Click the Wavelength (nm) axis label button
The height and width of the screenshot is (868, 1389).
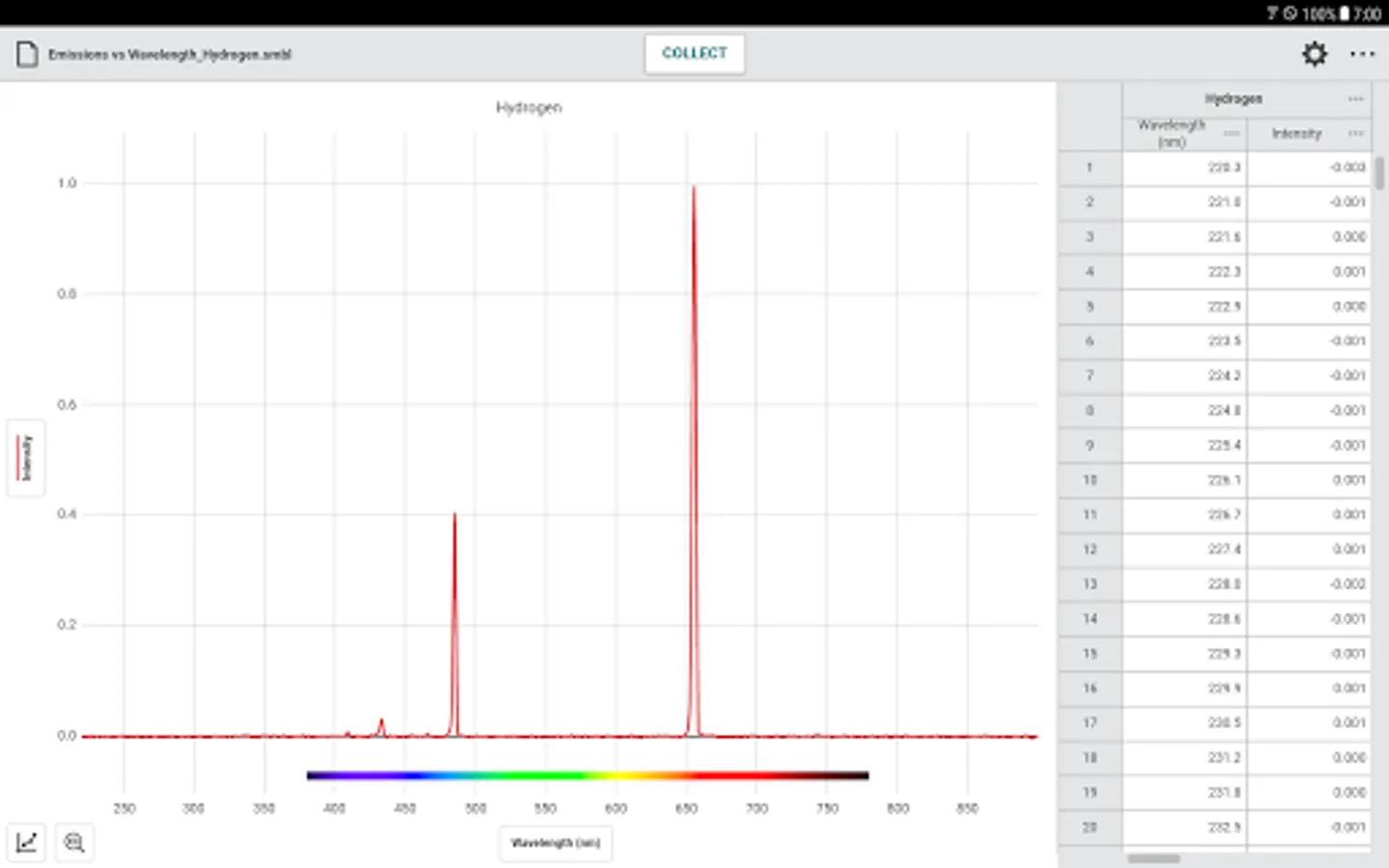(x=555, y=843)
